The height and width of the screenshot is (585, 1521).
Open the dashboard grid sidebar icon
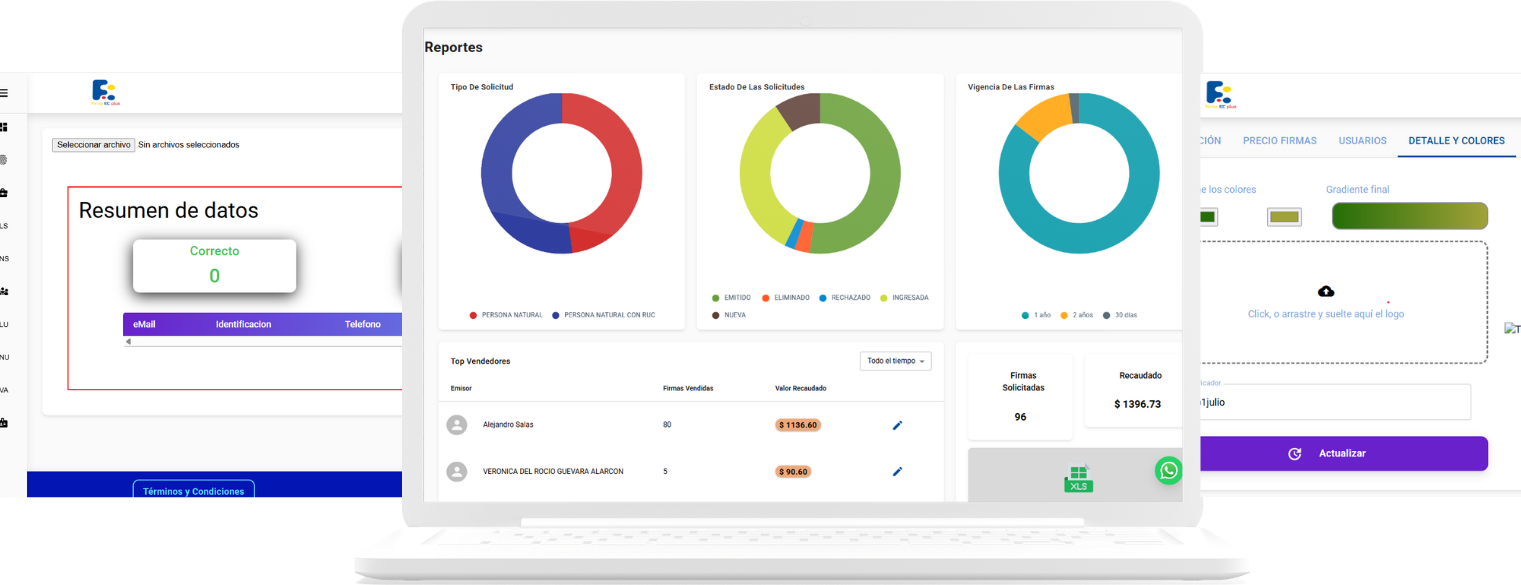(x=4, y=127)
